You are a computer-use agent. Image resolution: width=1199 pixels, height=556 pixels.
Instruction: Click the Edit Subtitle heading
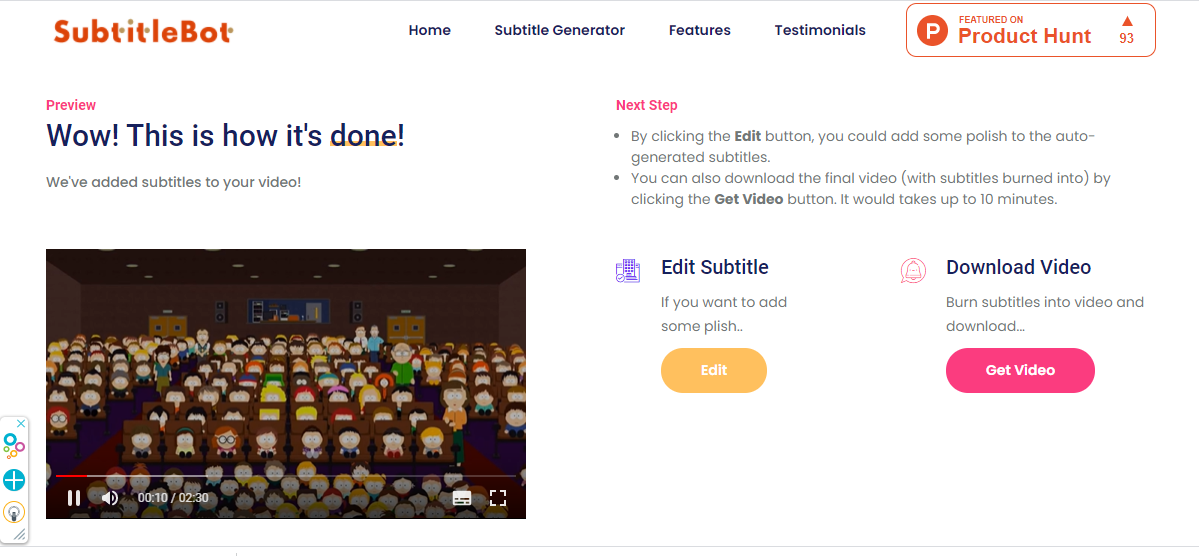click(715, 267)
